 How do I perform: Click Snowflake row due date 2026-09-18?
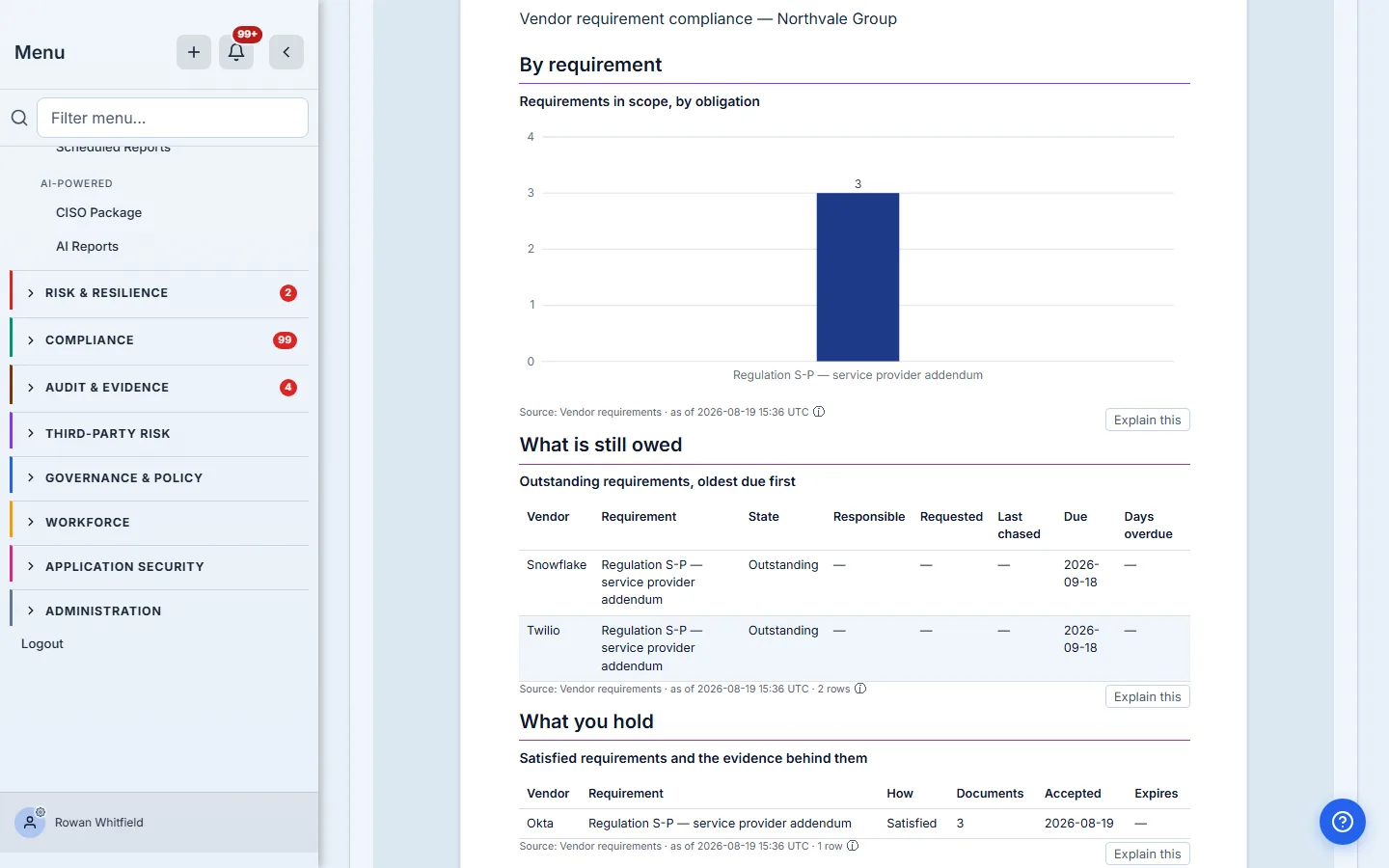click(1080, 574)
